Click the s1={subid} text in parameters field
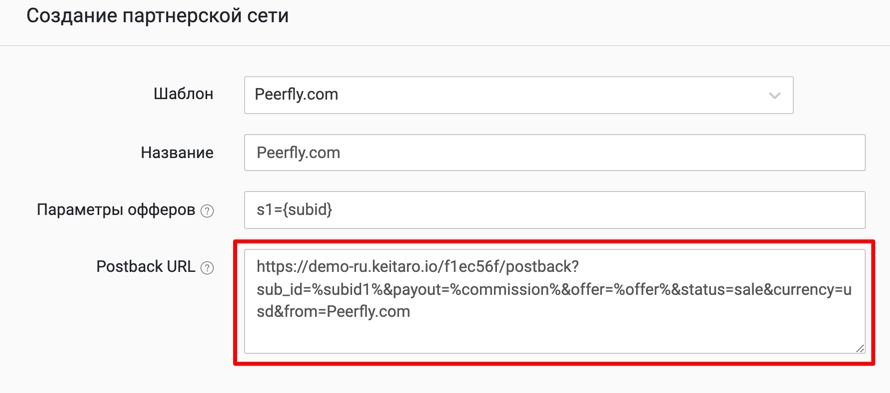This screenshot has width=890, height=393. [295, 210]
